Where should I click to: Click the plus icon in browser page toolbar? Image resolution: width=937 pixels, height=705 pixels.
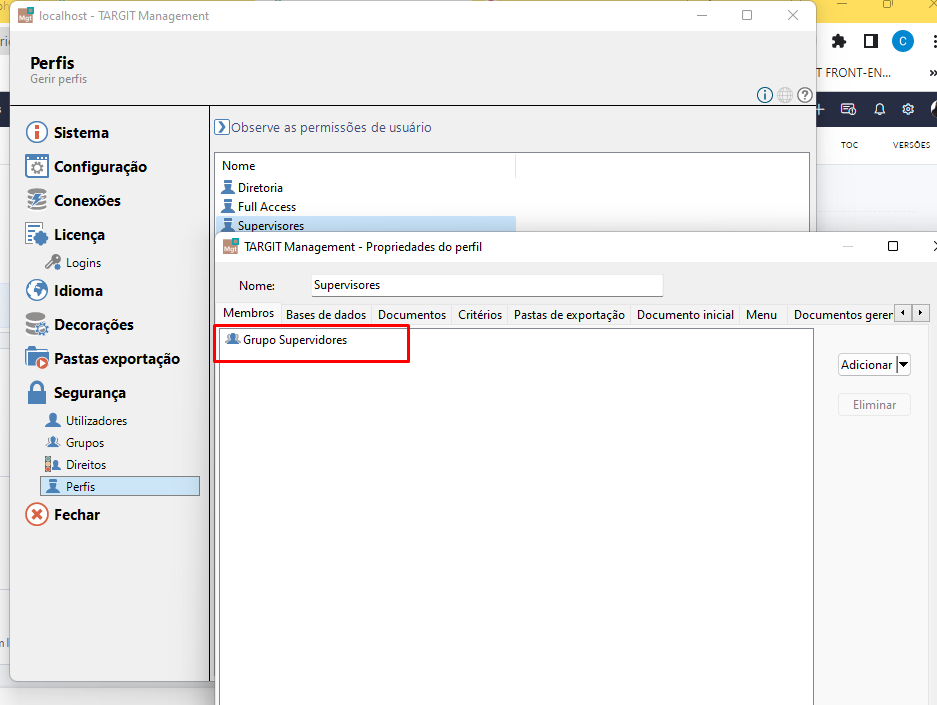pyautogui.click(x=820, y=109)
